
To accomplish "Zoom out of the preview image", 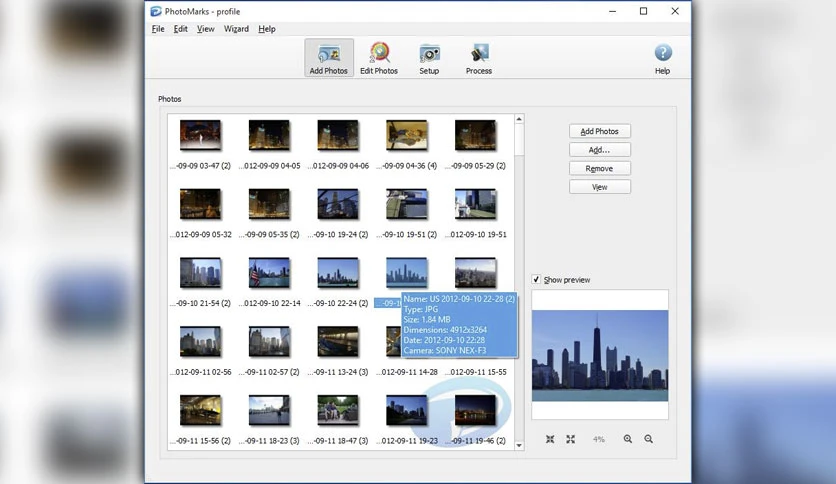I will pos(648,439).
